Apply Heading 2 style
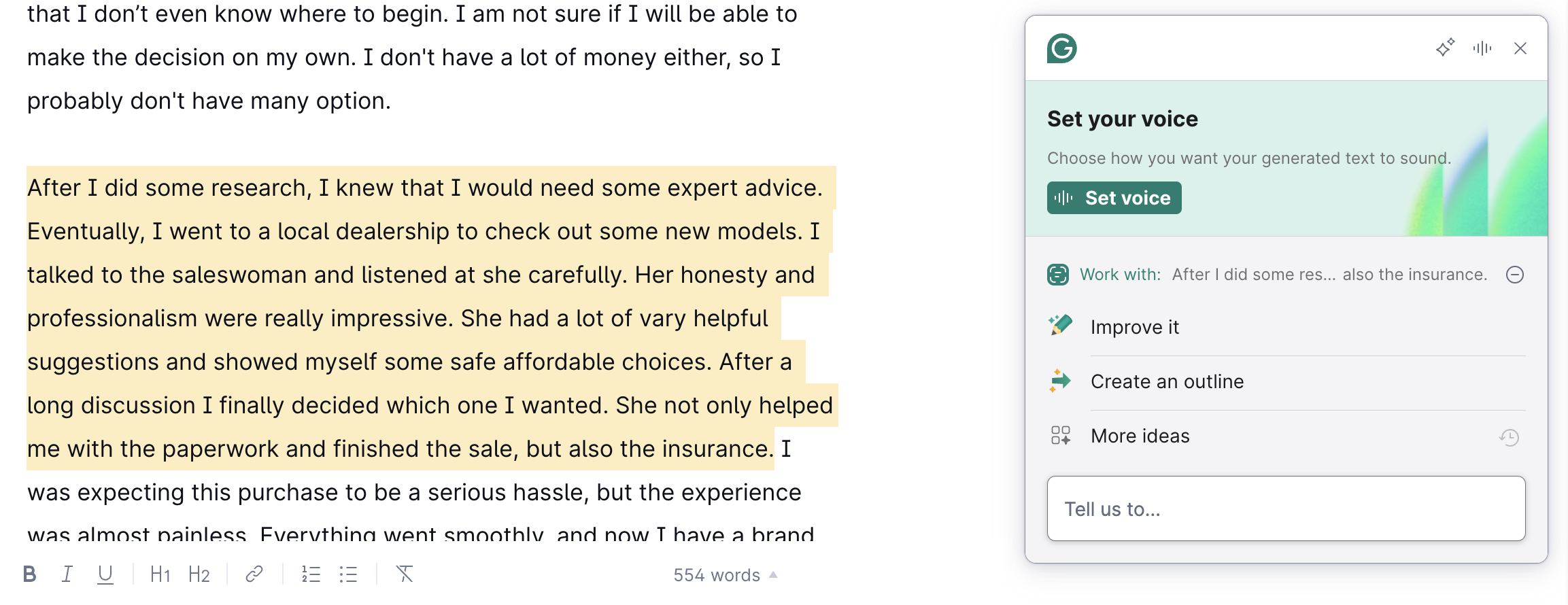This screenshot has width=1568, height=605. pos(199,574)
